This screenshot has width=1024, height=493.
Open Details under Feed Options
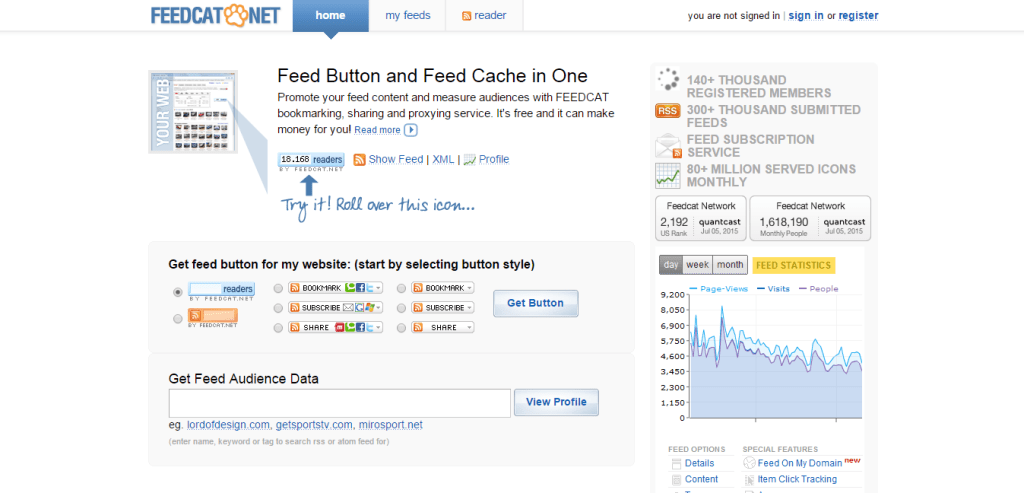(x=699, y=463)
